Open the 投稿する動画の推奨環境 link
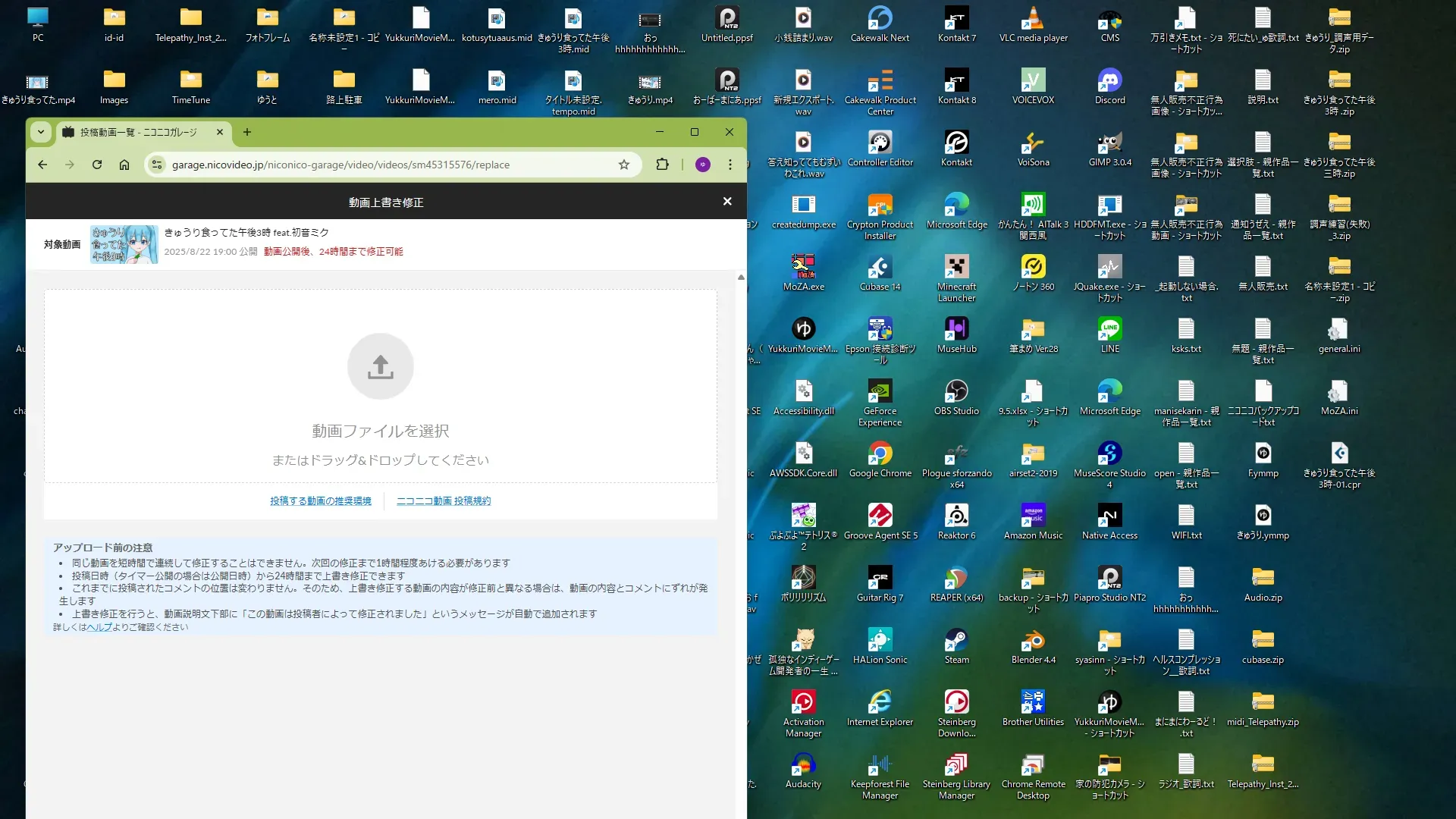 pos(320,501)
